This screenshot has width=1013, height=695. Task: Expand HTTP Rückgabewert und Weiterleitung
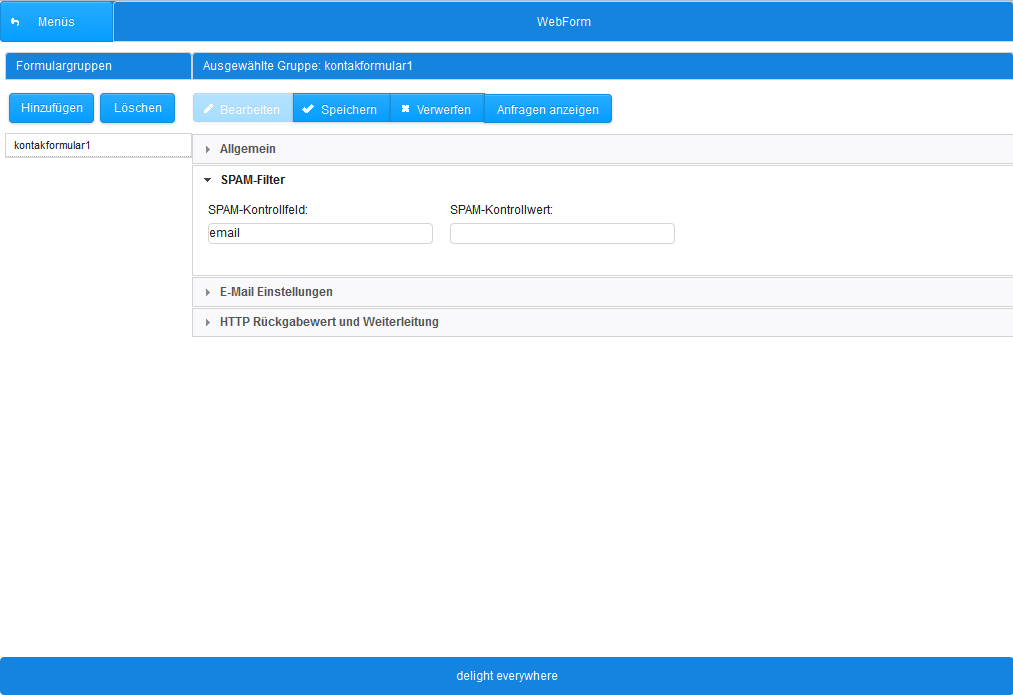[328, 321]
